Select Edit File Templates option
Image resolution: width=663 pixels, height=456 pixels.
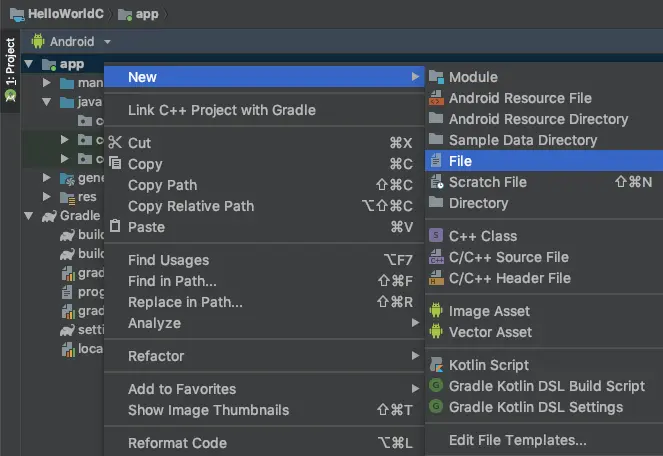coord(517,440)
